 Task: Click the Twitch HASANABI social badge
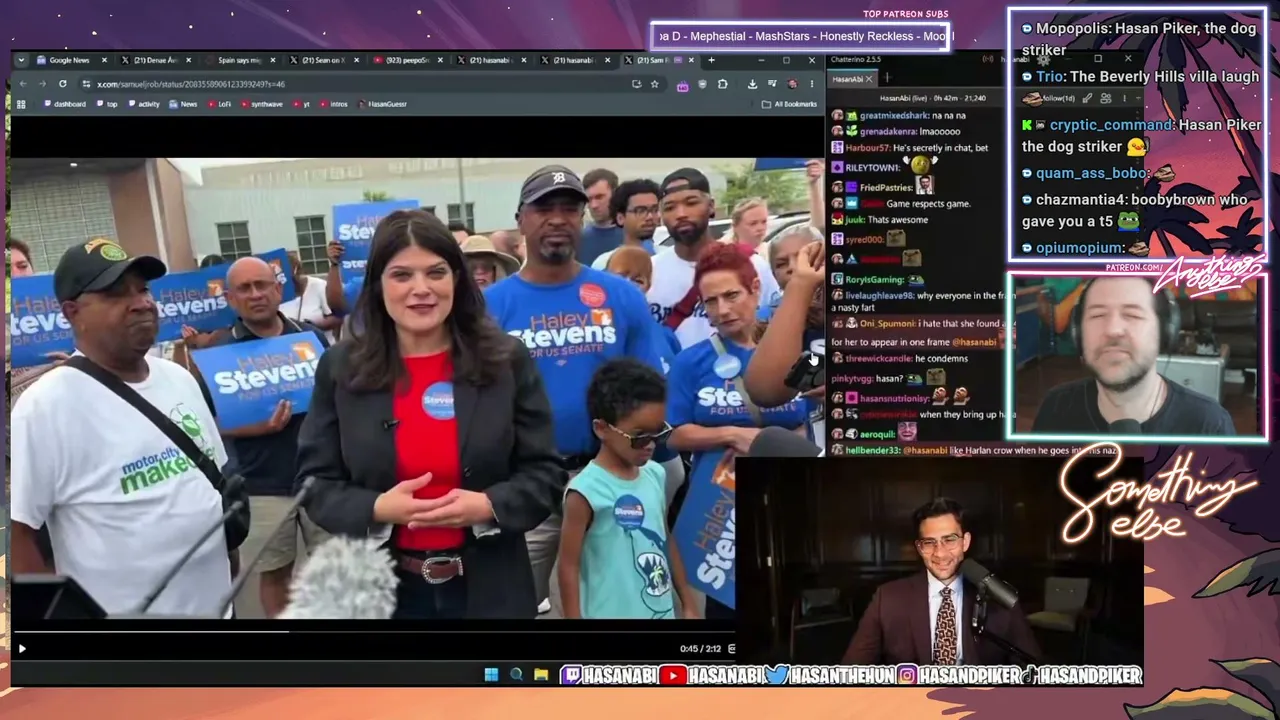pos(610,676)
